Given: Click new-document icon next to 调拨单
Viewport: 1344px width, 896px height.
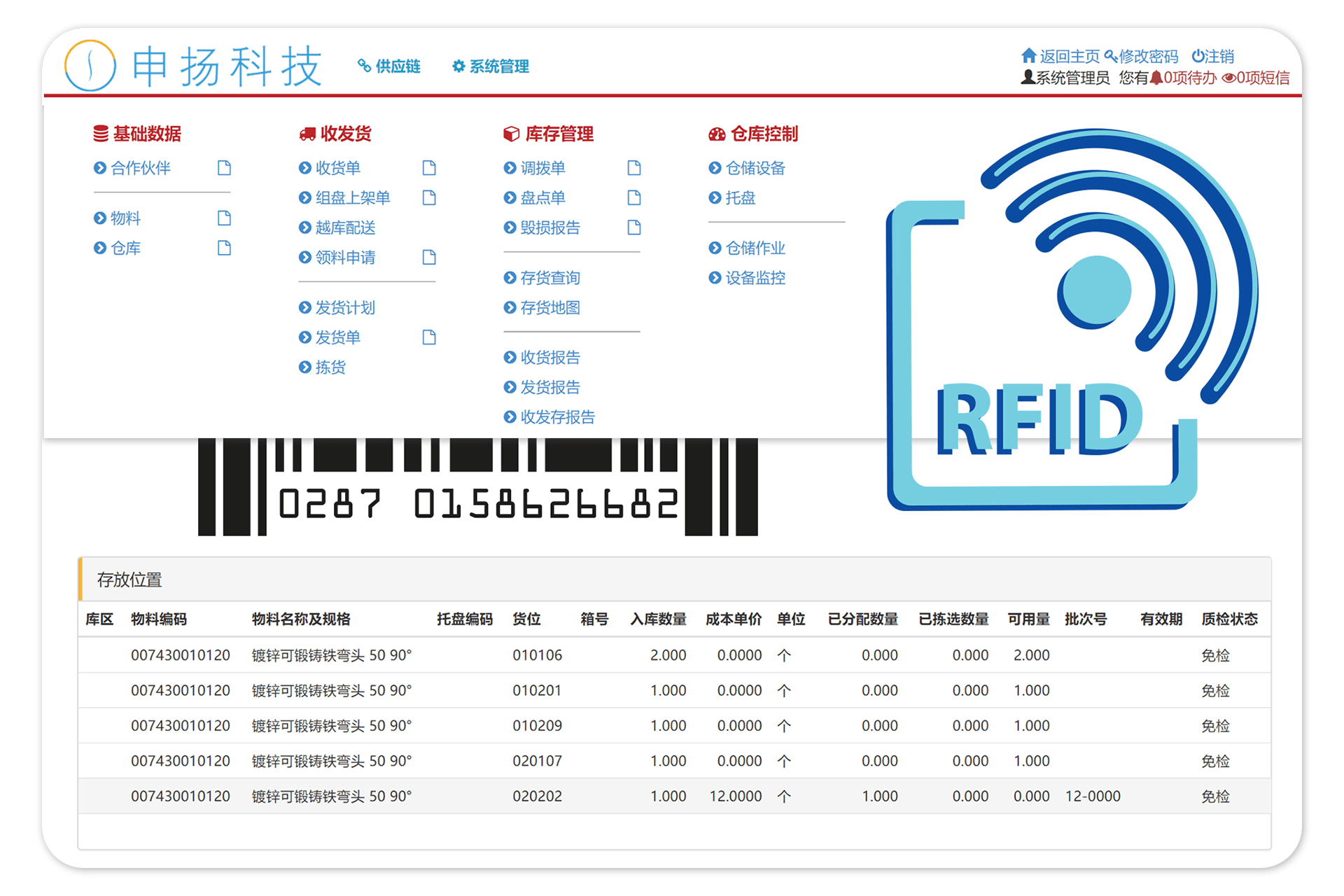Looking at the screenshot, I should tap(634, 168).
